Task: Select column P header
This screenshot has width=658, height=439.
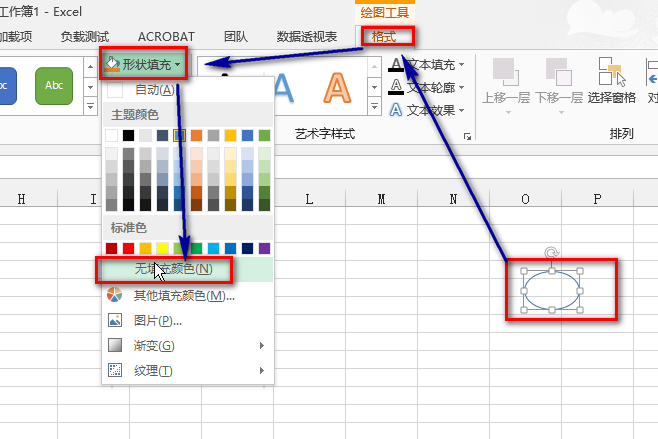Action: coord(598,199)
